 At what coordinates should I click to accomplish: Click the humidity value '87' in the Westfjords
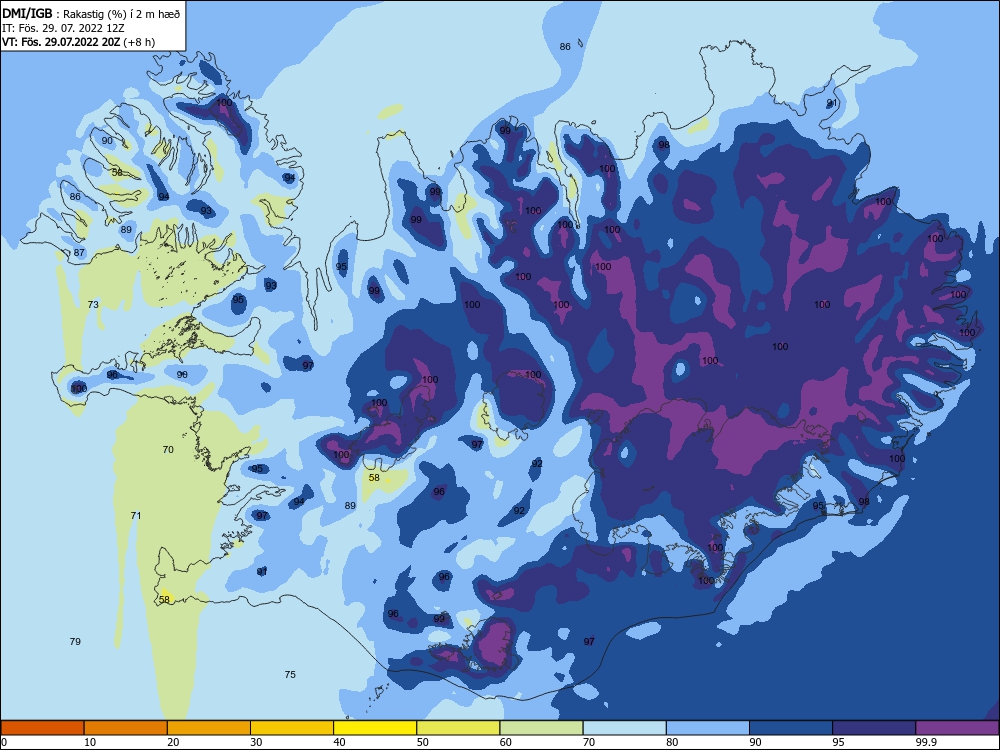(x=79, y=253)
